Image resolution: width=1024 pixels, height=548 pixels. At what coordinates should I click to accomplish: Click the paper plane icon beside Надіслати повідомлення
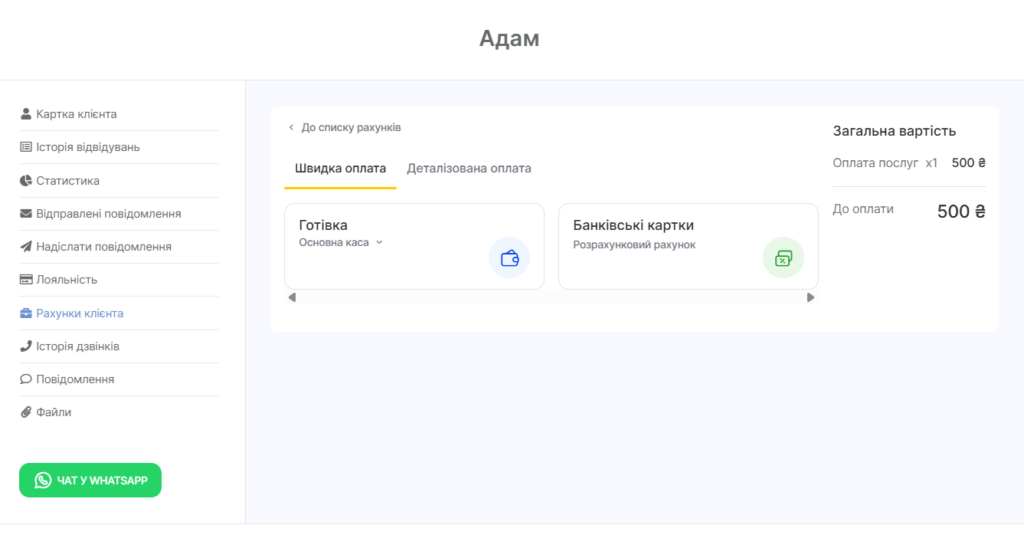click(x=26, y=247)
